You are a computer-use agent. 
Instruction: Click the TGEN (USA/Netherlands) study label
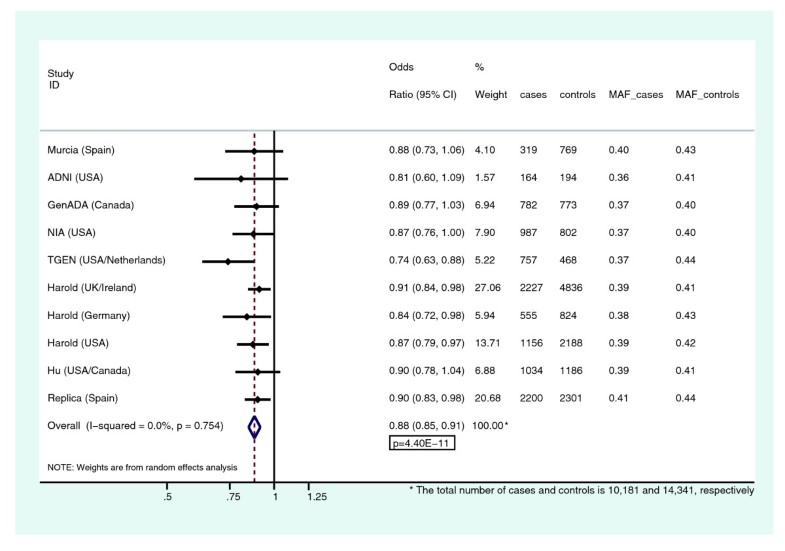pyautogui.click(x=106, y=260)
